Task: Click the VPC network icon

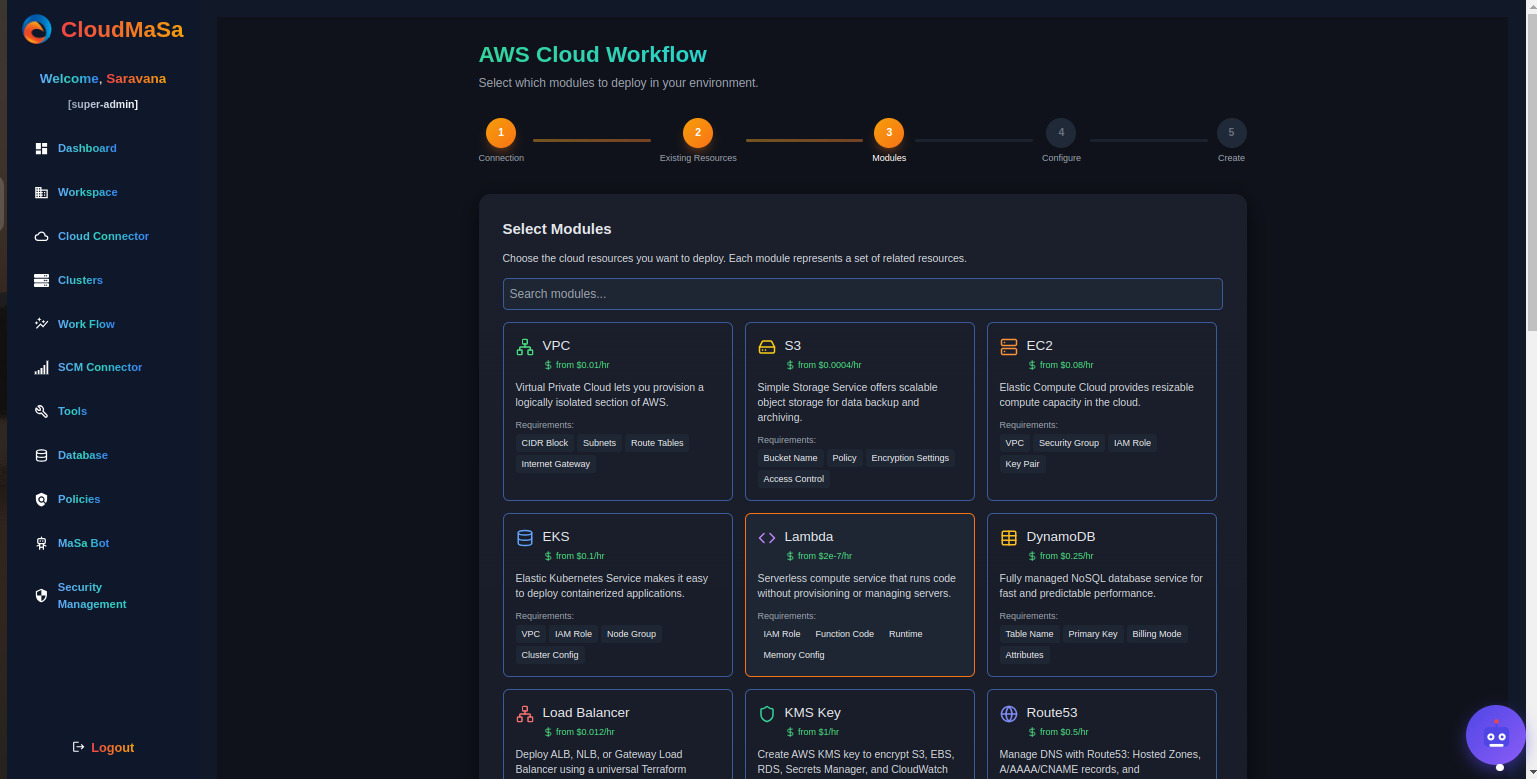Action: coord(525,347)
